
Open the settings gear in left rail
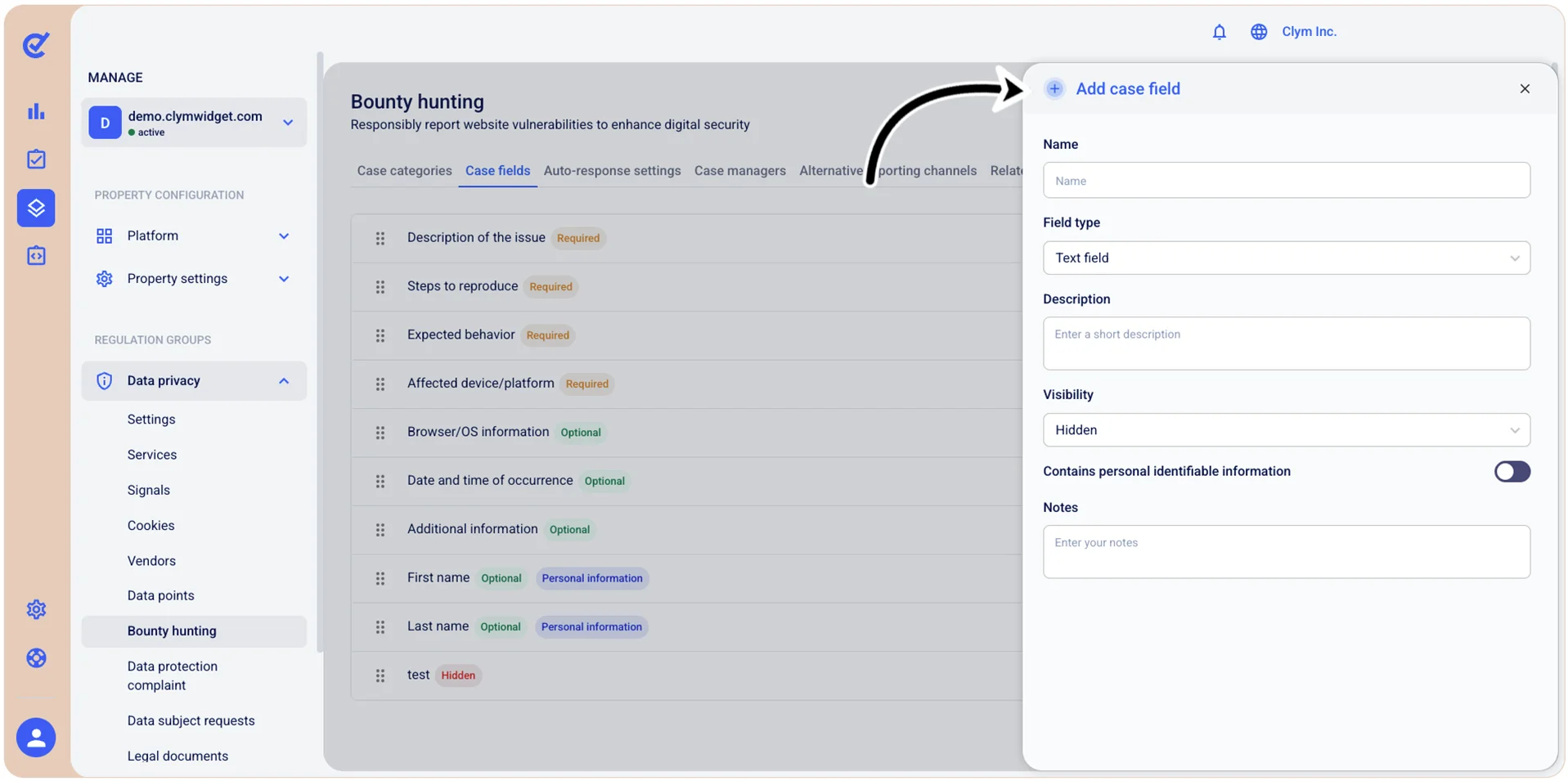[36, 609]
